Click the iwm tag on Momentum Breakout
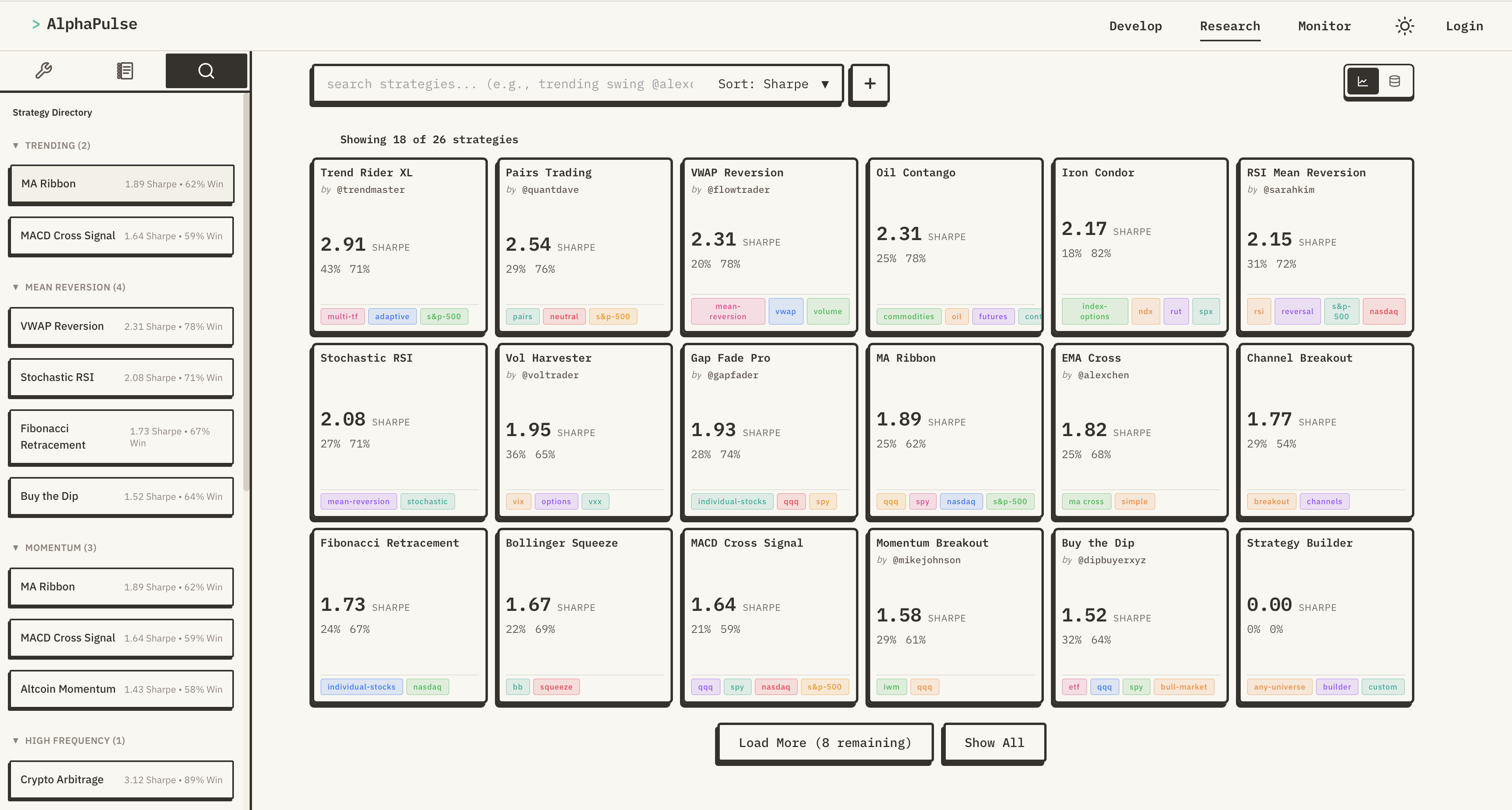1512x810 pixels. pos(891,688)
